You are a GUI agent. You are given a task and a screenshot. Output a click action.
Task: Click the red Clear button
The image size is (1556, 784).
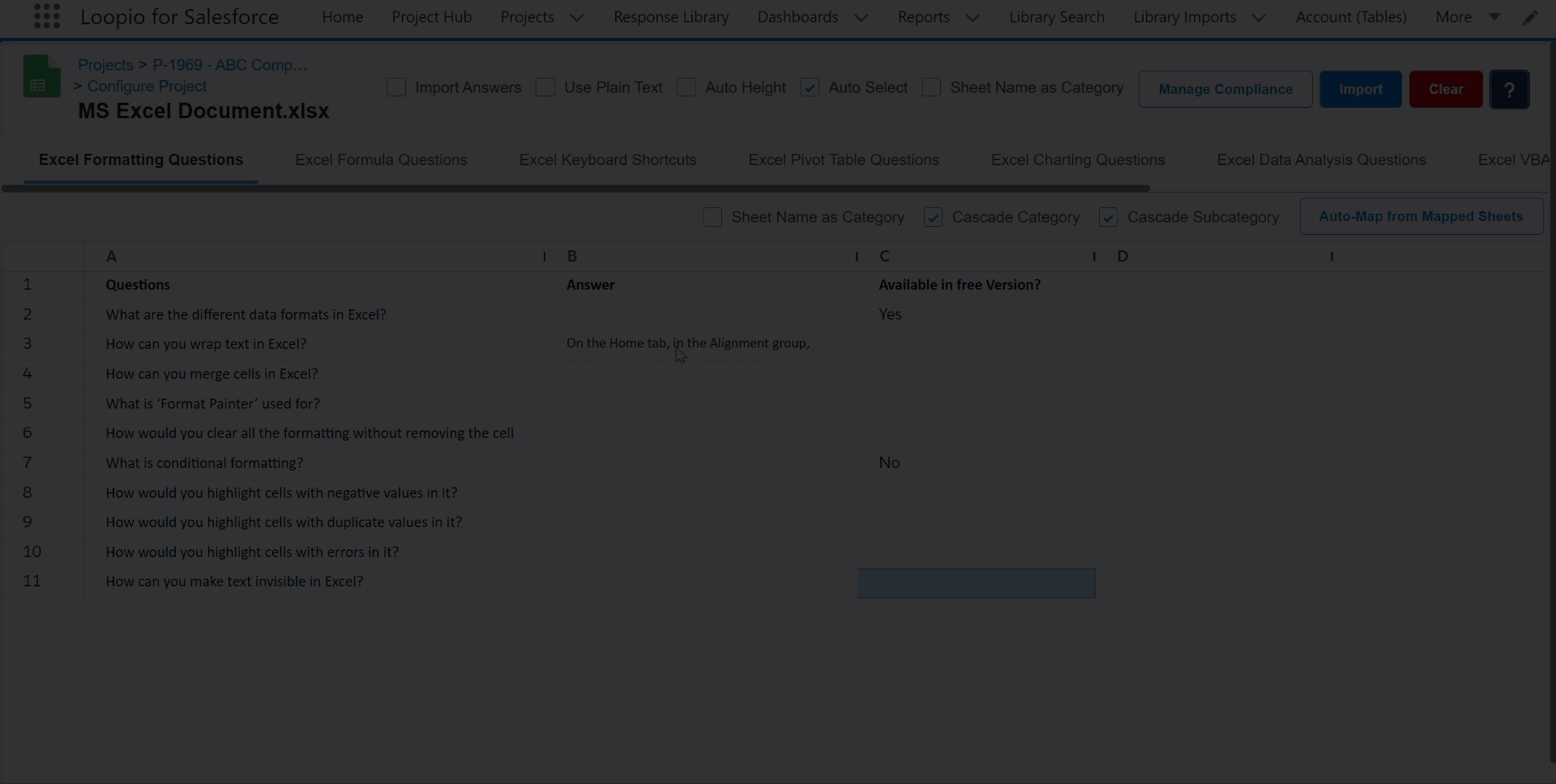click(x=1446, y=89)
